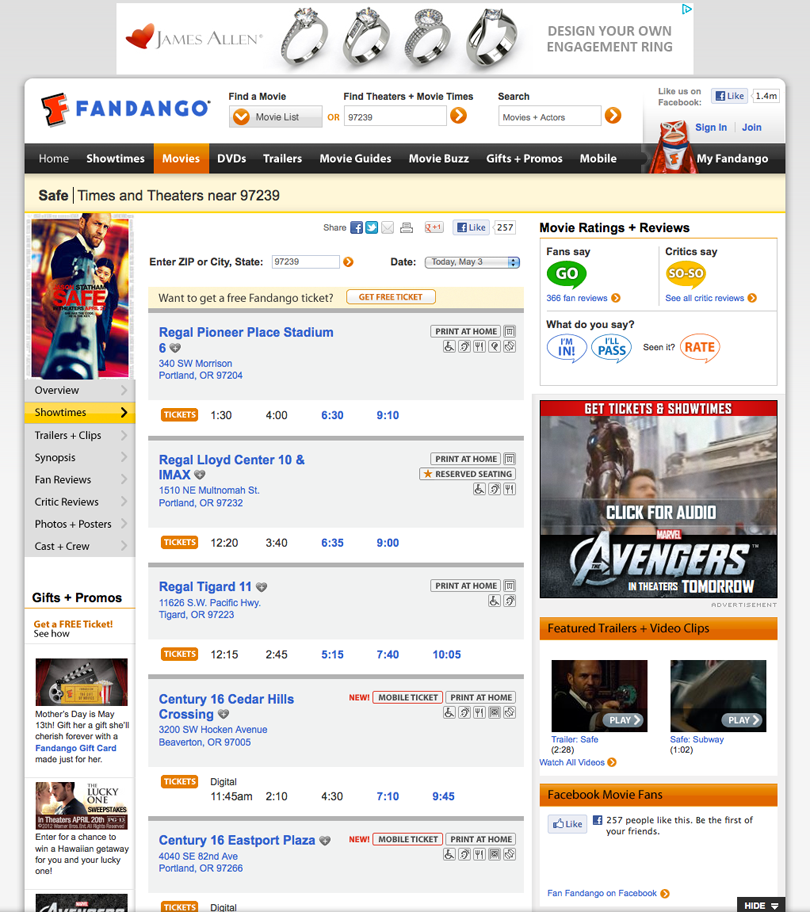Click the fan reviews arrow icon
Viewport: 810px width, 912px height.
[616, 298]
